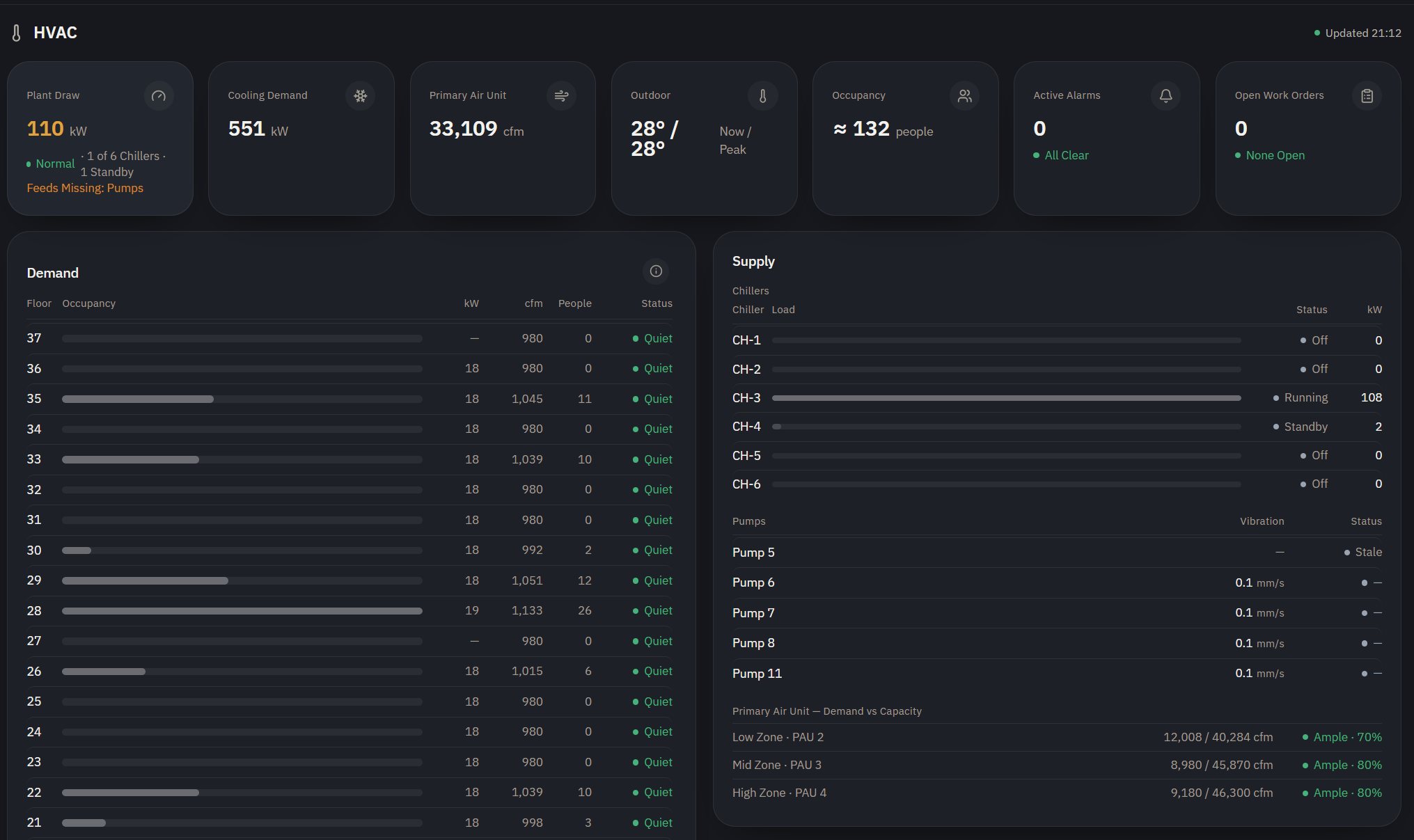Image resolution: width=1414 pixels, height=840 pixels.
Task: Click the occupancy bar for floor 28
Action: pyautogui.click(x=242, y=611)
